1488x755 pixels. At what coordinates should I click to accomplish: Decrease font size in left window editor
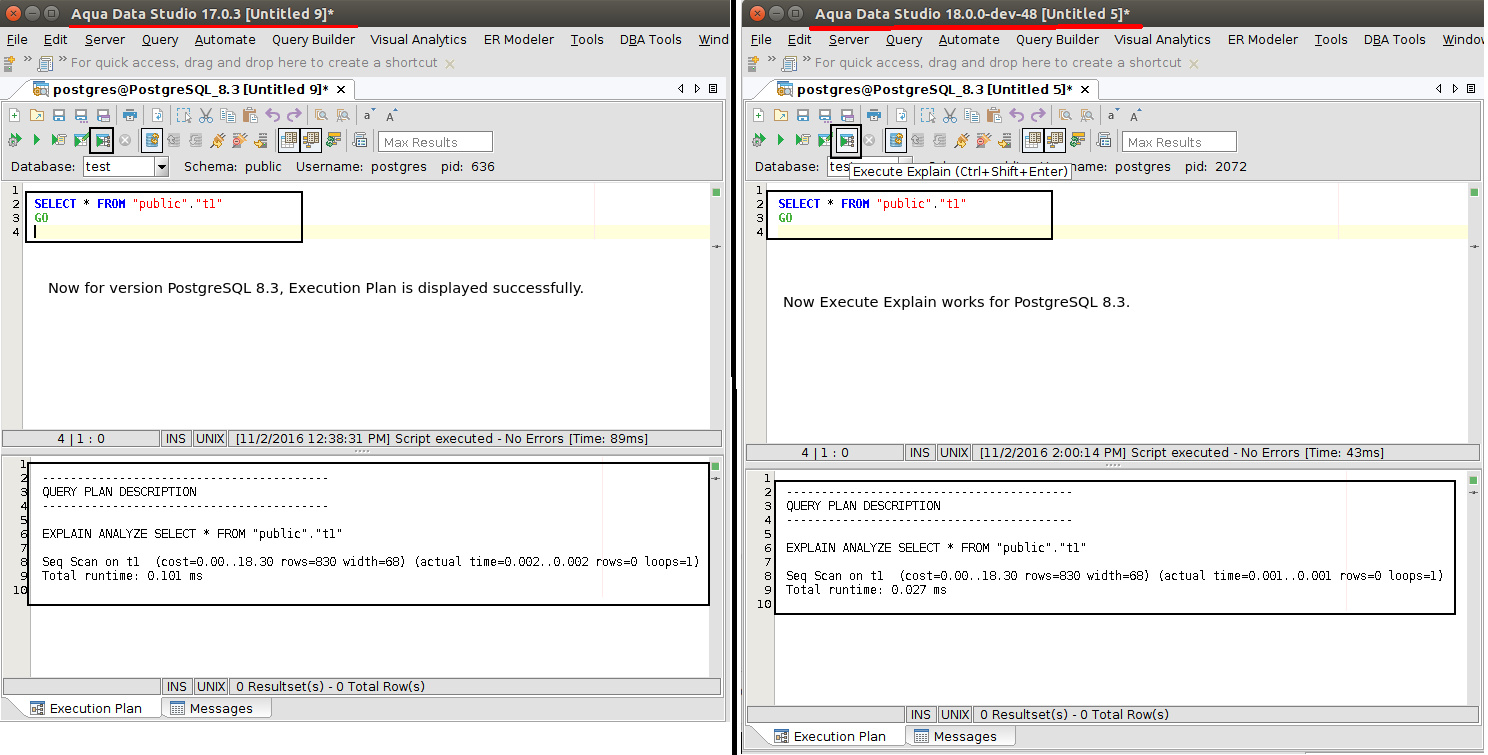tap(369, 115)
